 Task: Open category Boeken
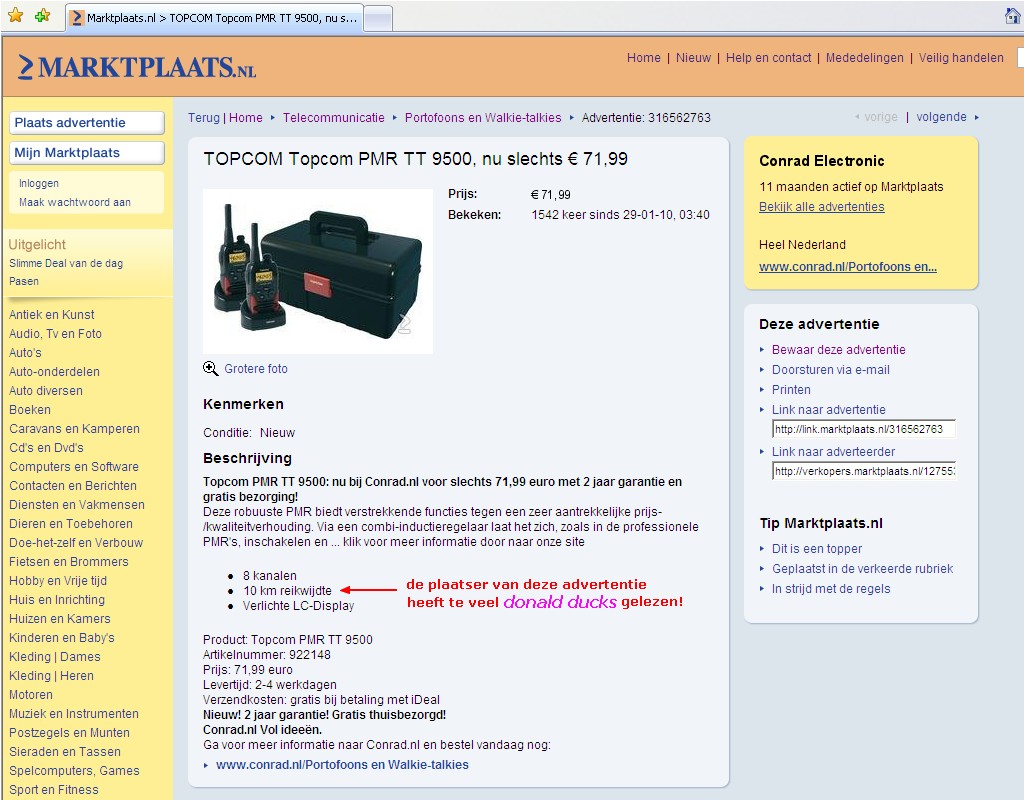coord(30,409)
